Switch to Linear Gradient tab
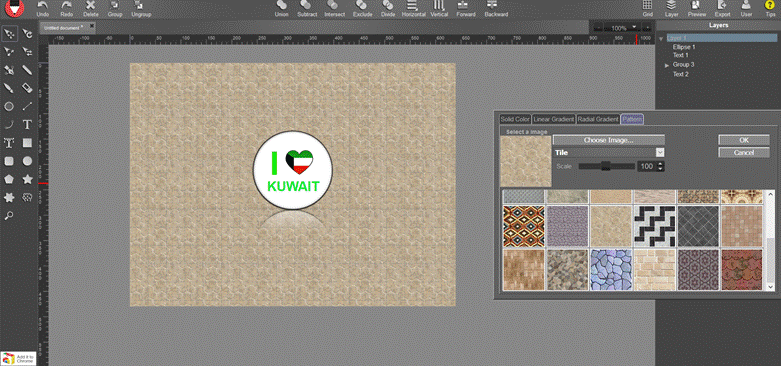Image resolution: width=781 pixels, height=366 pixels. [553, 120]
